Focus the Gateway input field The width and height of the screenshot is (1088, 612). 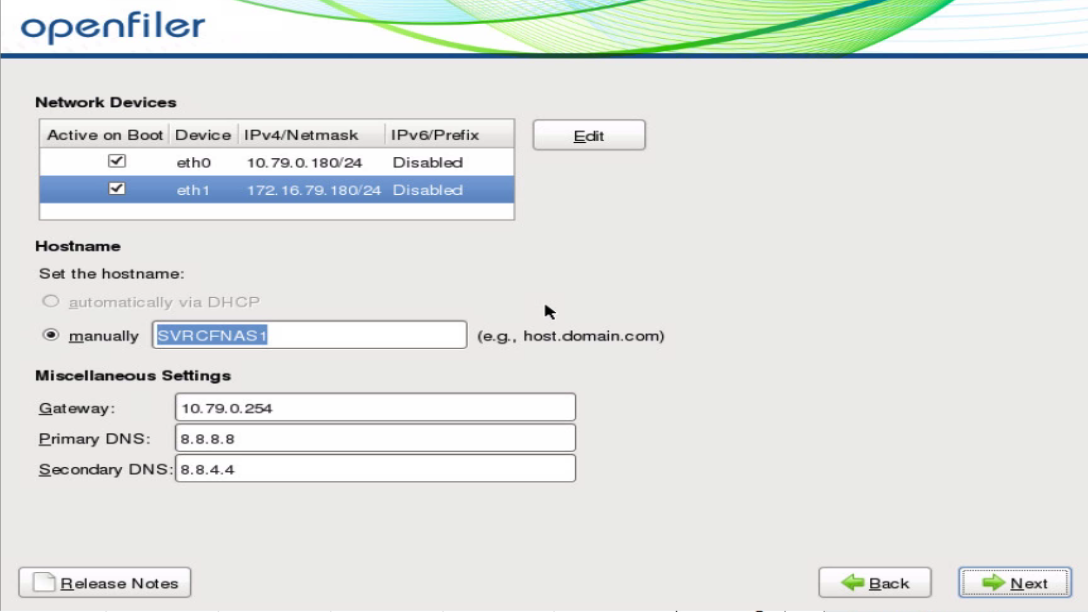375,407
